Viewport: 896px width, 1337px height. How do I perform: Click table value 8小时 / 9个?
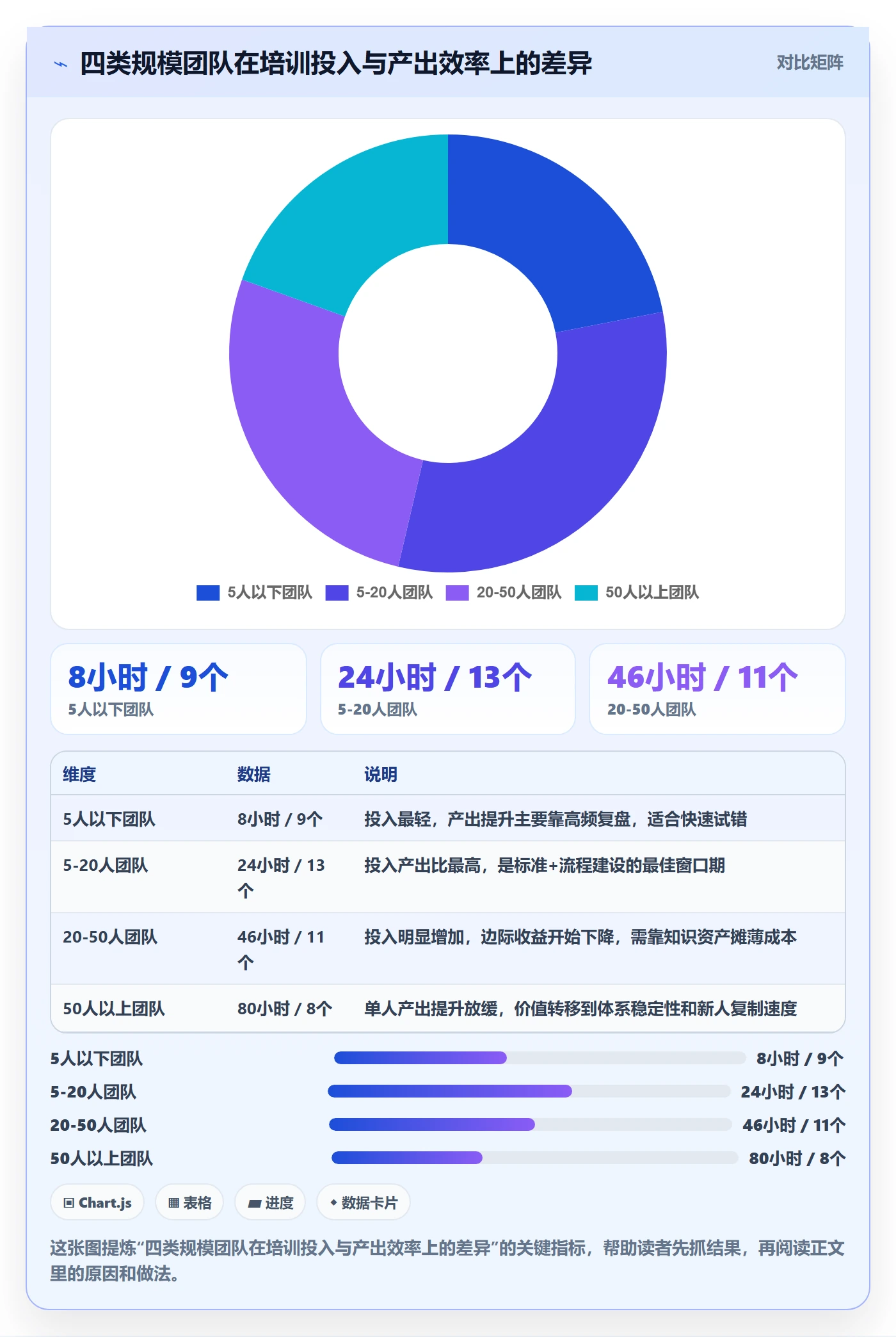(x=280, y=819)
